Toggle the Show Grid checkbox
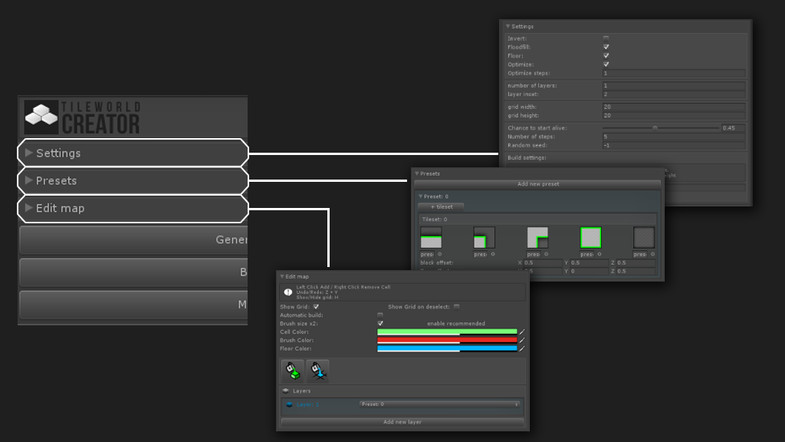 coord(316,306)
